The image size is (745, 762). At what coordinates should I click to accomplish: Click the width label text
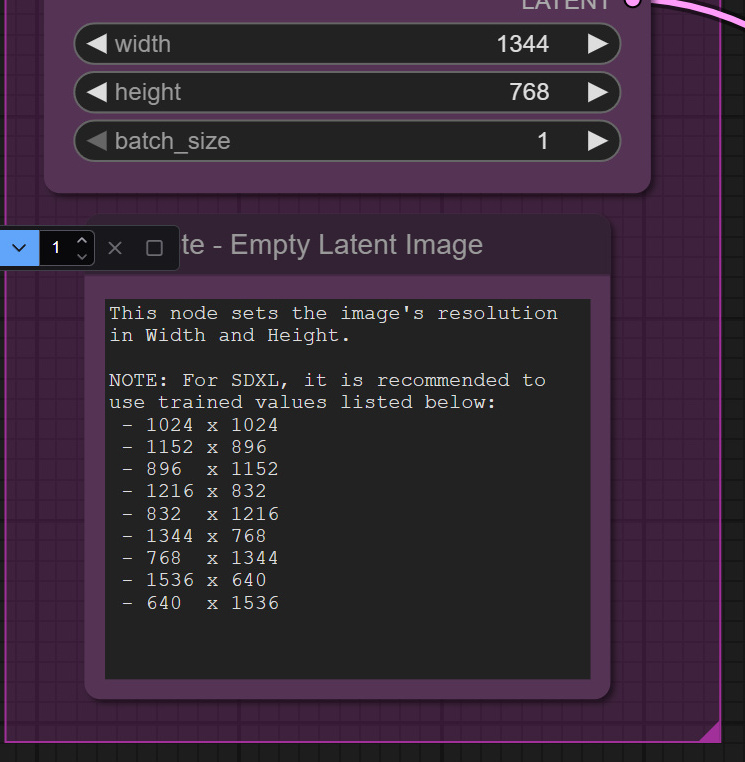143,44
